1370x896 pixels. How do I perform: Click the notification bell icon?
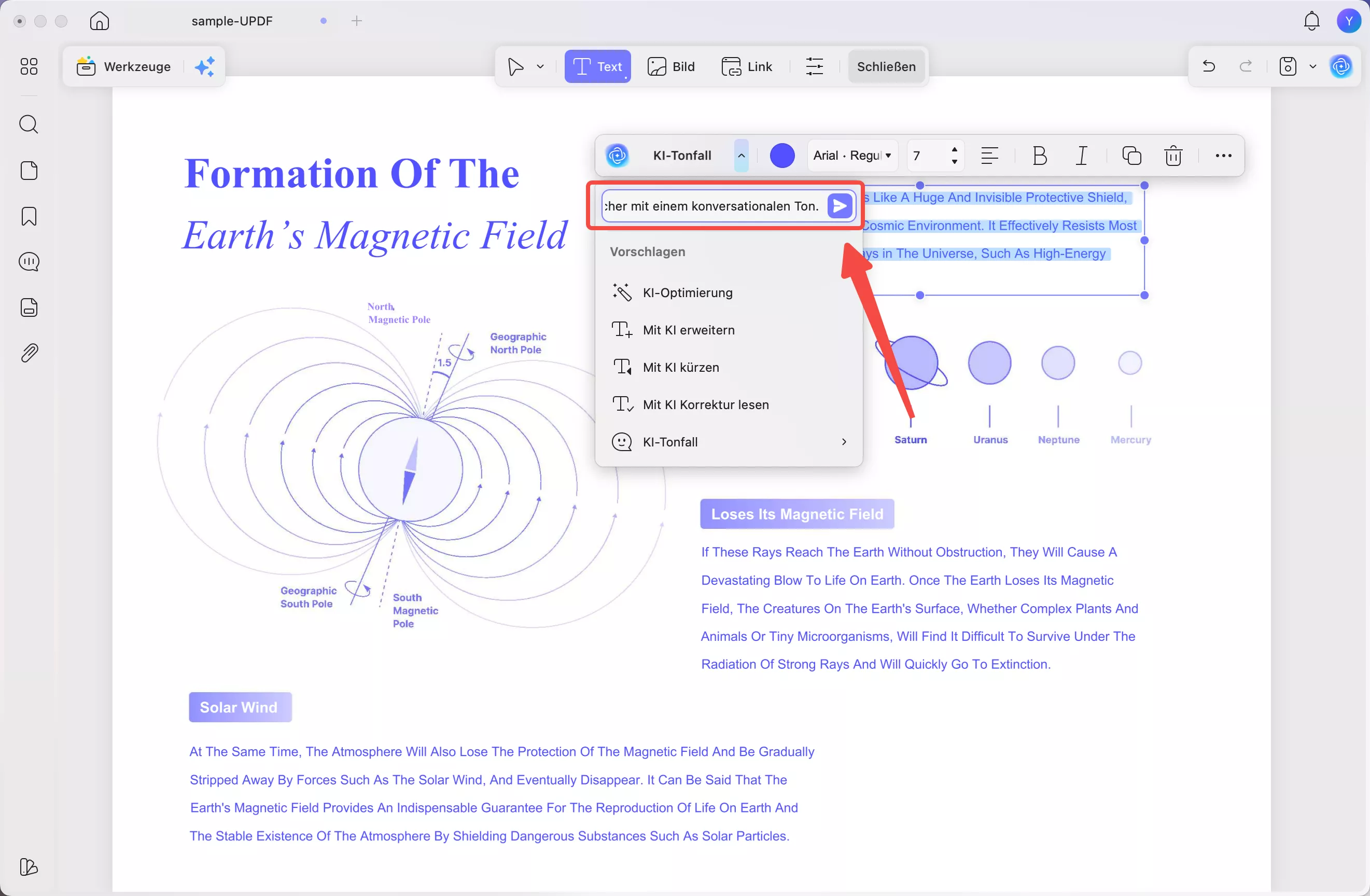pyautogui.click(x=1311, y=21)
